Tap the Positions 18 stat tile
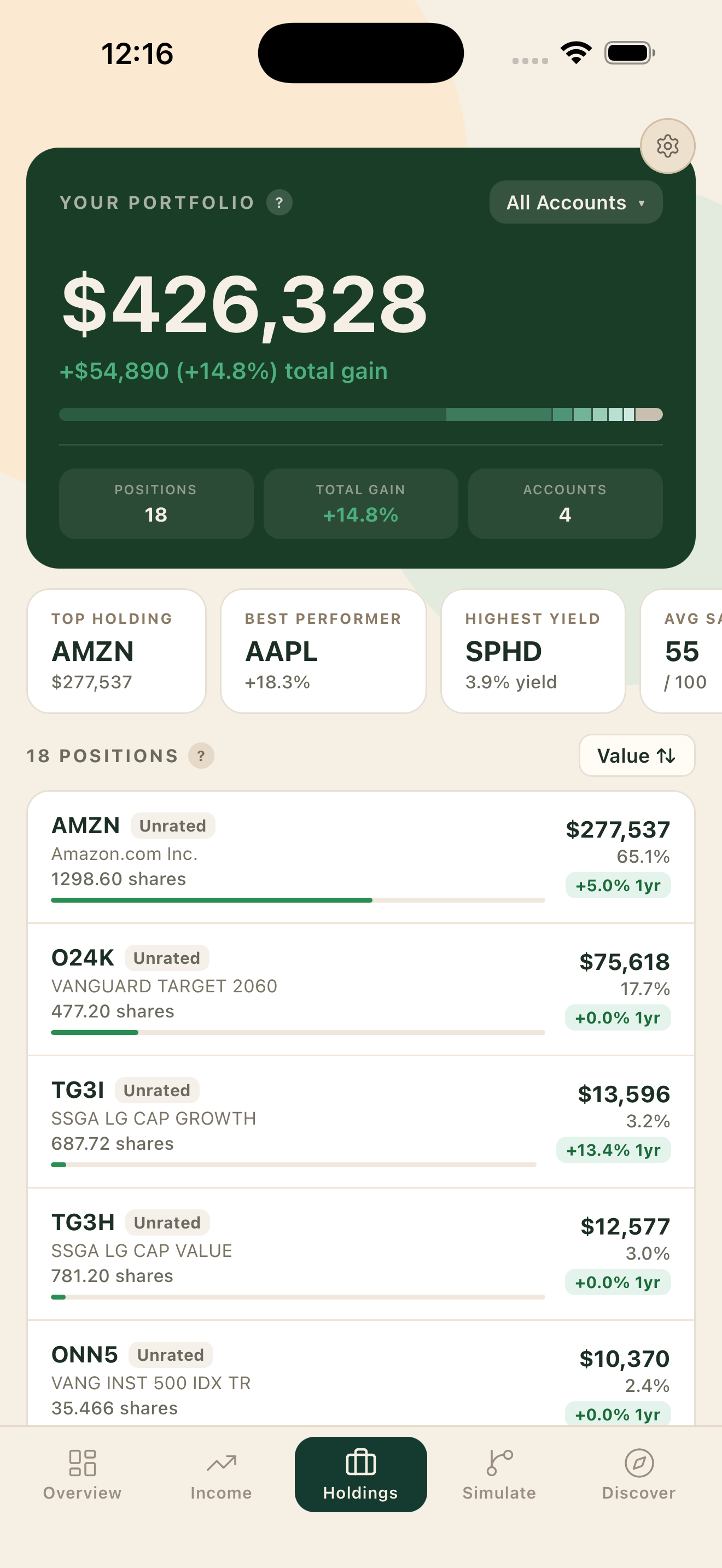Viewport: 722px width, 1568px height. 156,504
